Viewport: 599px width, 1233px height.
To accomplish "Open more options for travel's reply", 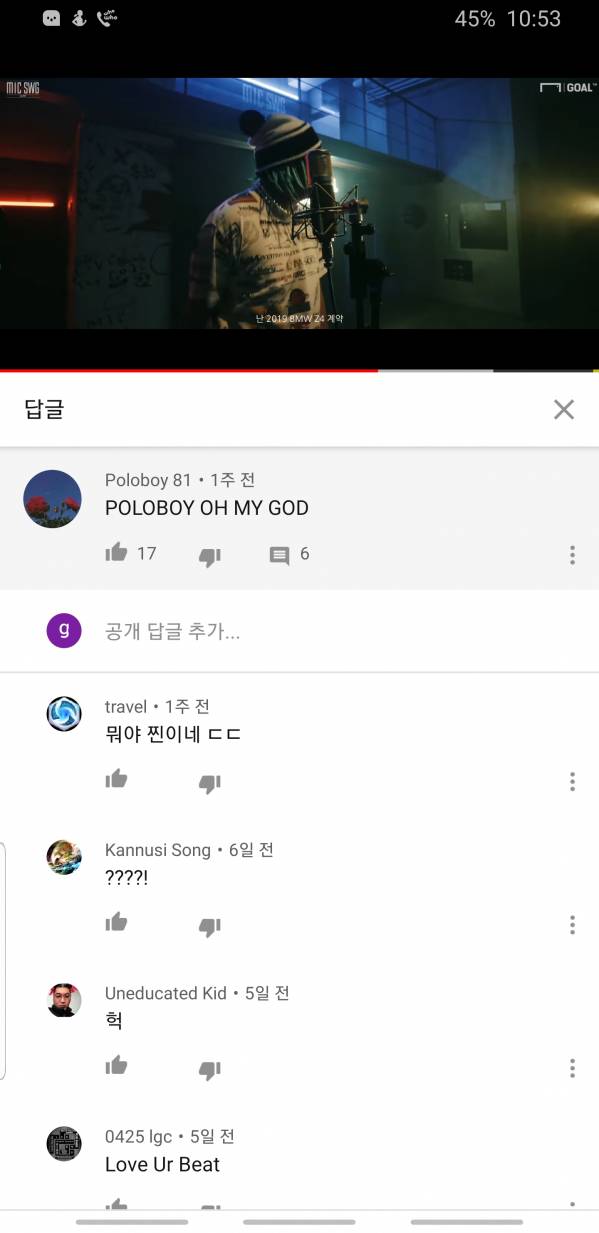I will point(572,782).
